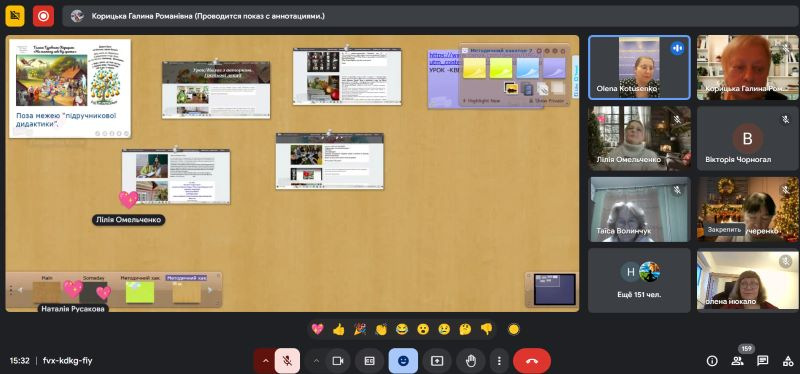Show the participants list

pyautogui.click(x=737, y=361)
